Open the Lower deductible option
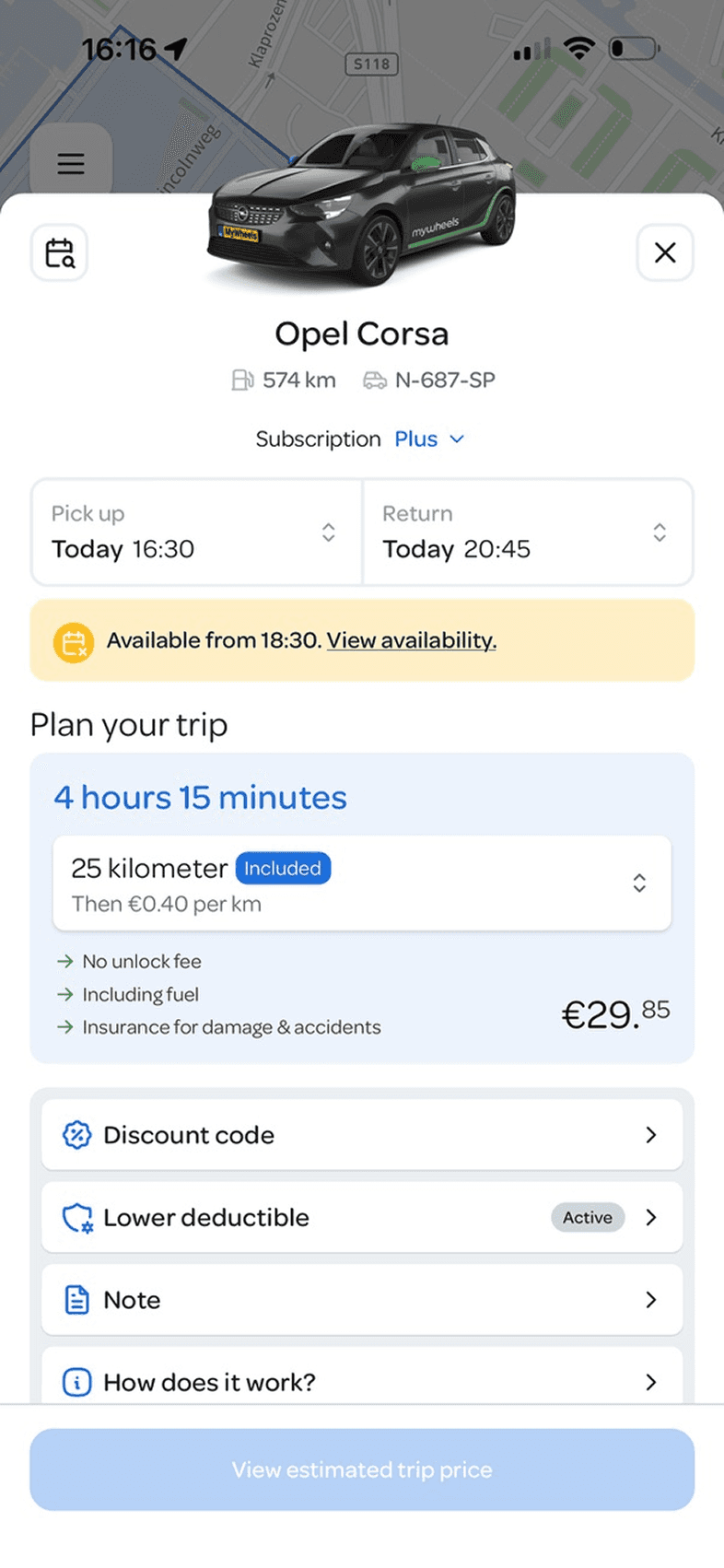724x1568 pixels. (362, 1218)
